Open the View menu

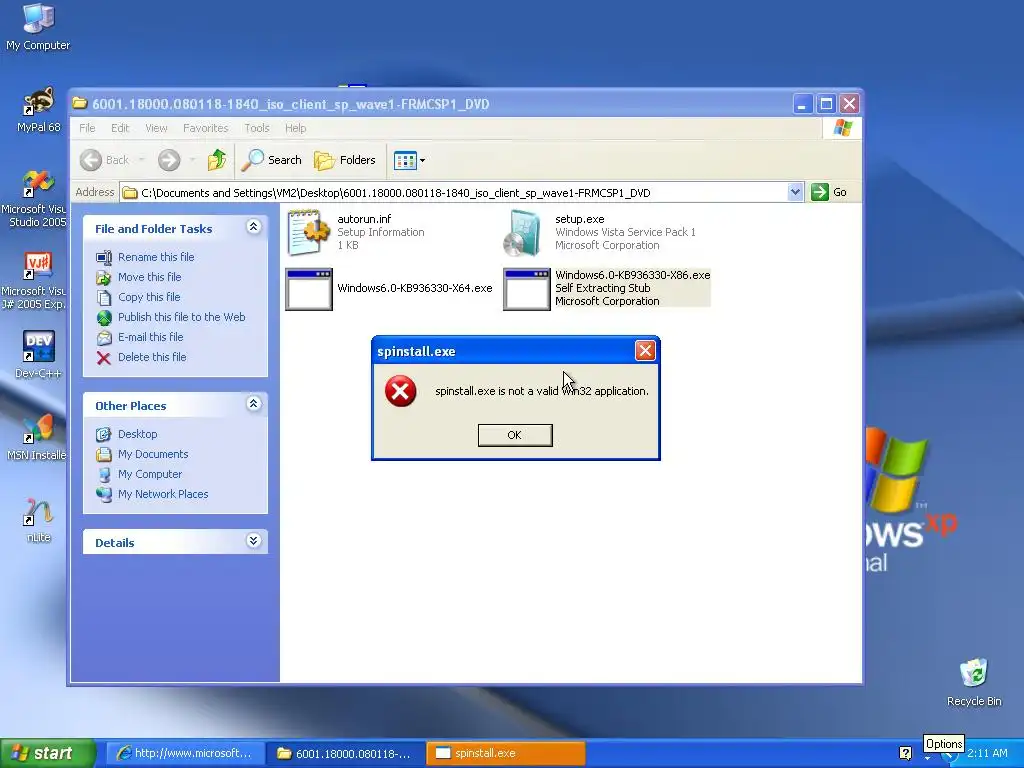pyautogui.click(x=156, y=128)
